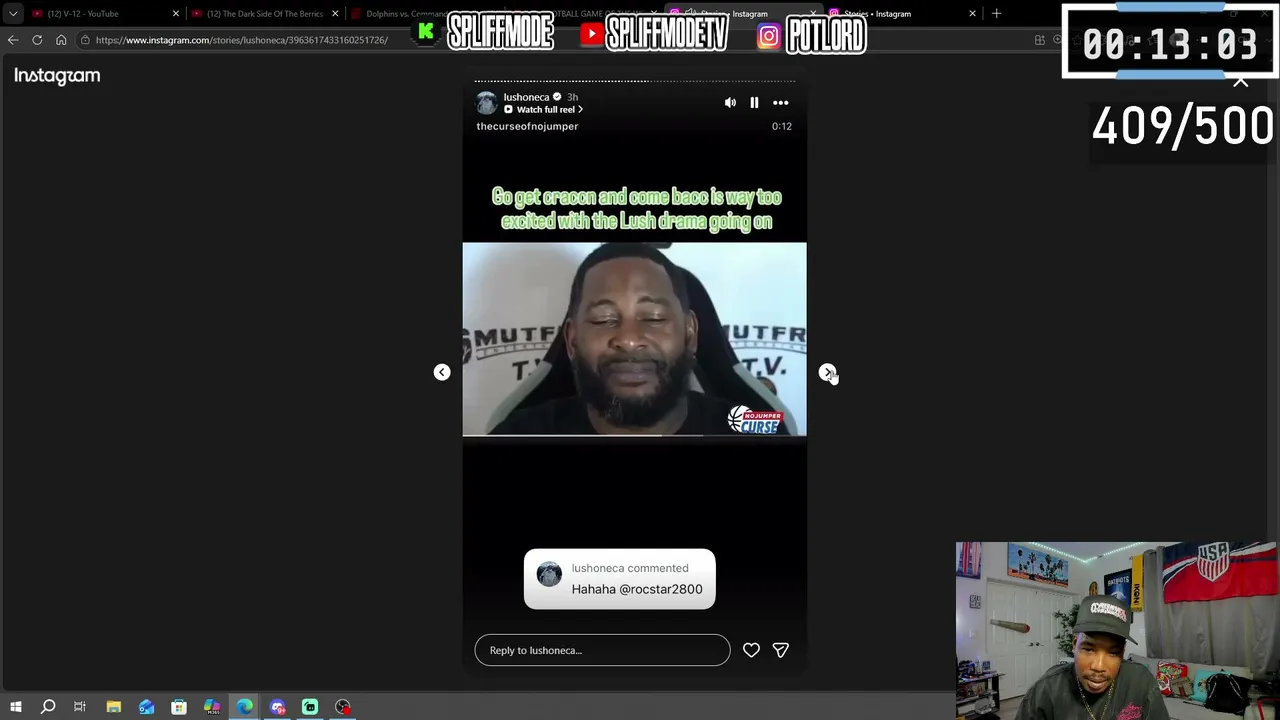Image resolution: width=1280 pixels, height=720 pixels.
Task: Open lushoneca's profile picture in the story header
Action: click(x=487, y=103)
